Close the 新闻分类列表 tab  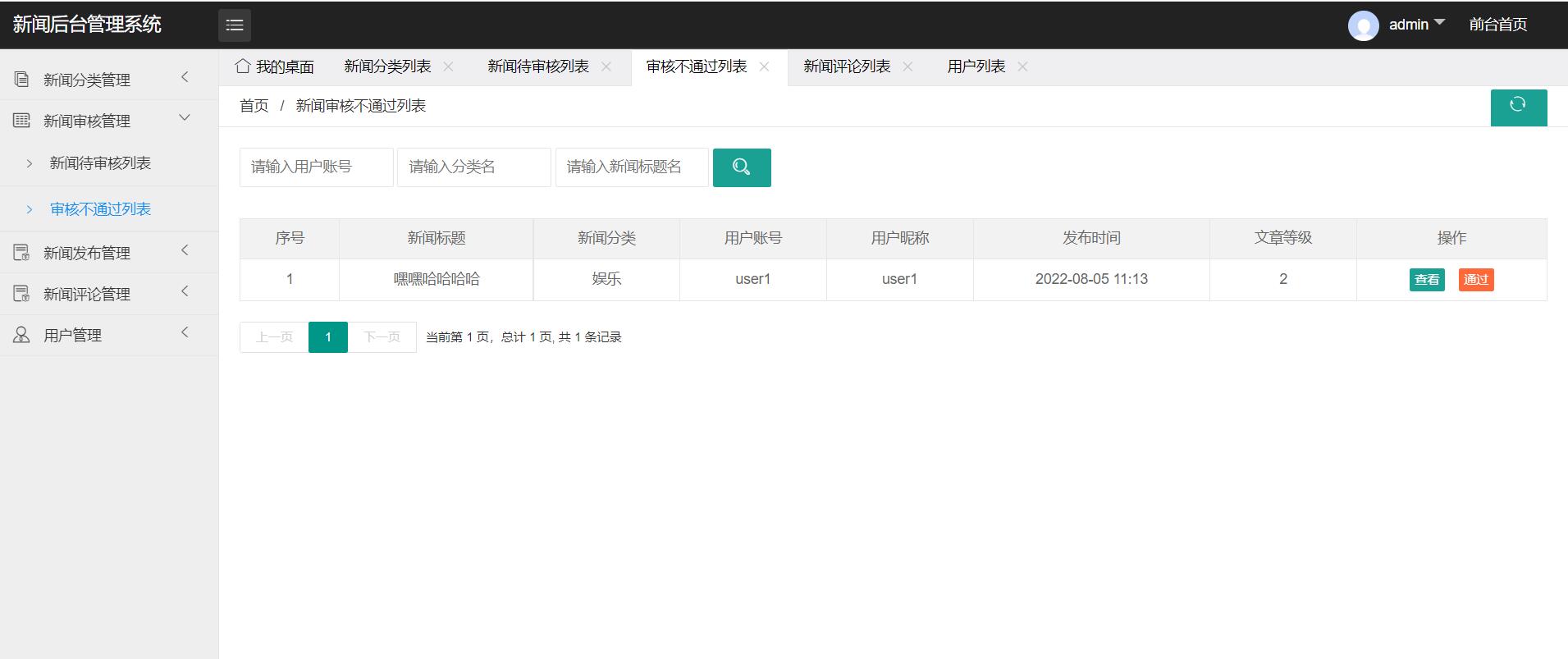click(x=448, y=66)
